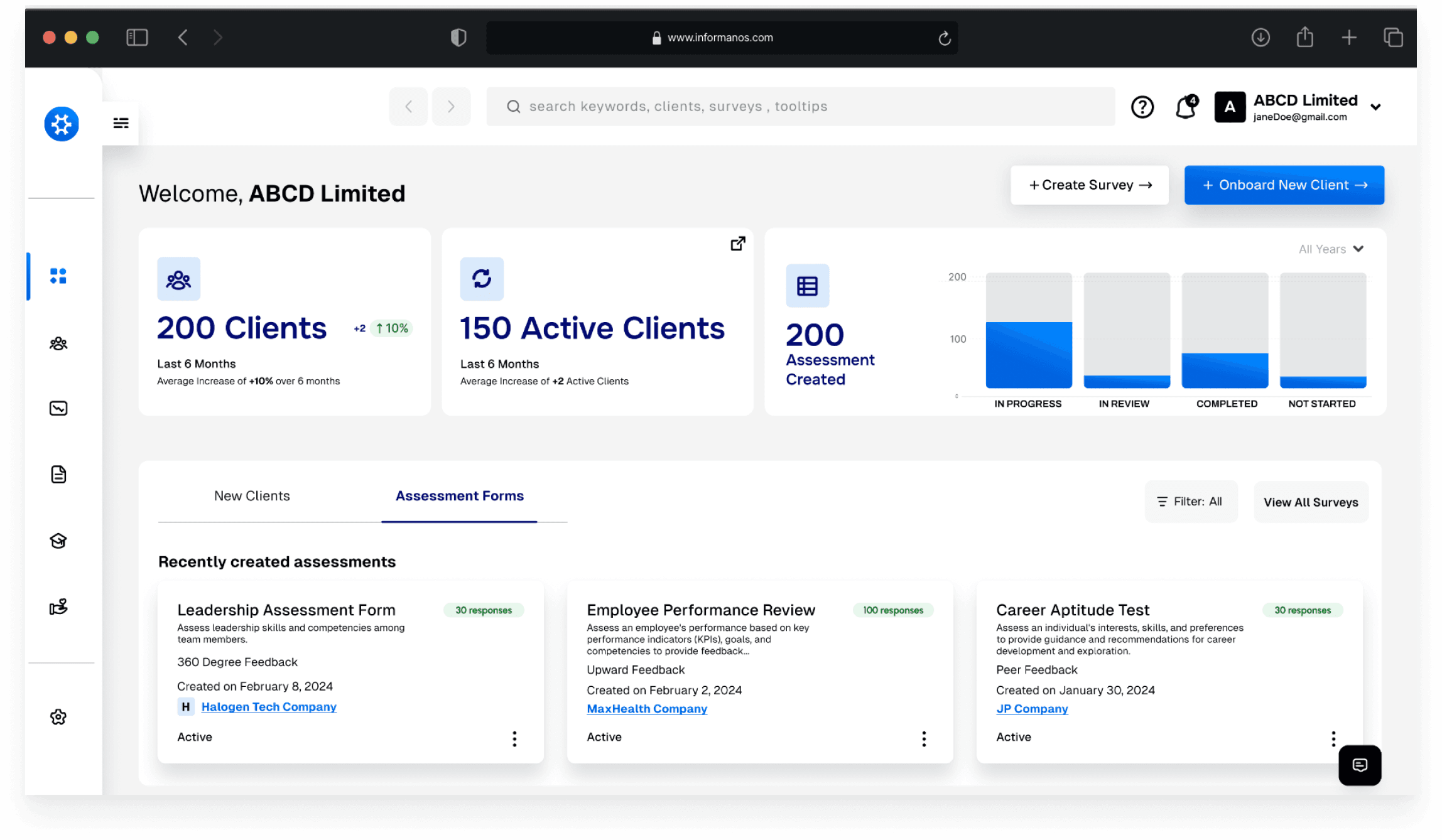Image resolution: width=1442 pixels, height=840 pixels.
Task: Click the In Progress bar in chart
Action: (x=1028, y=355)
